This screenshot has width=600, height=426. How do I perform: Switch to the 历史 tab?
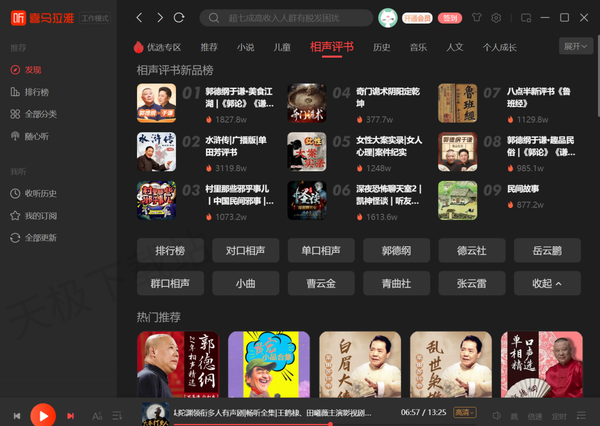click(x=382, y=47)
